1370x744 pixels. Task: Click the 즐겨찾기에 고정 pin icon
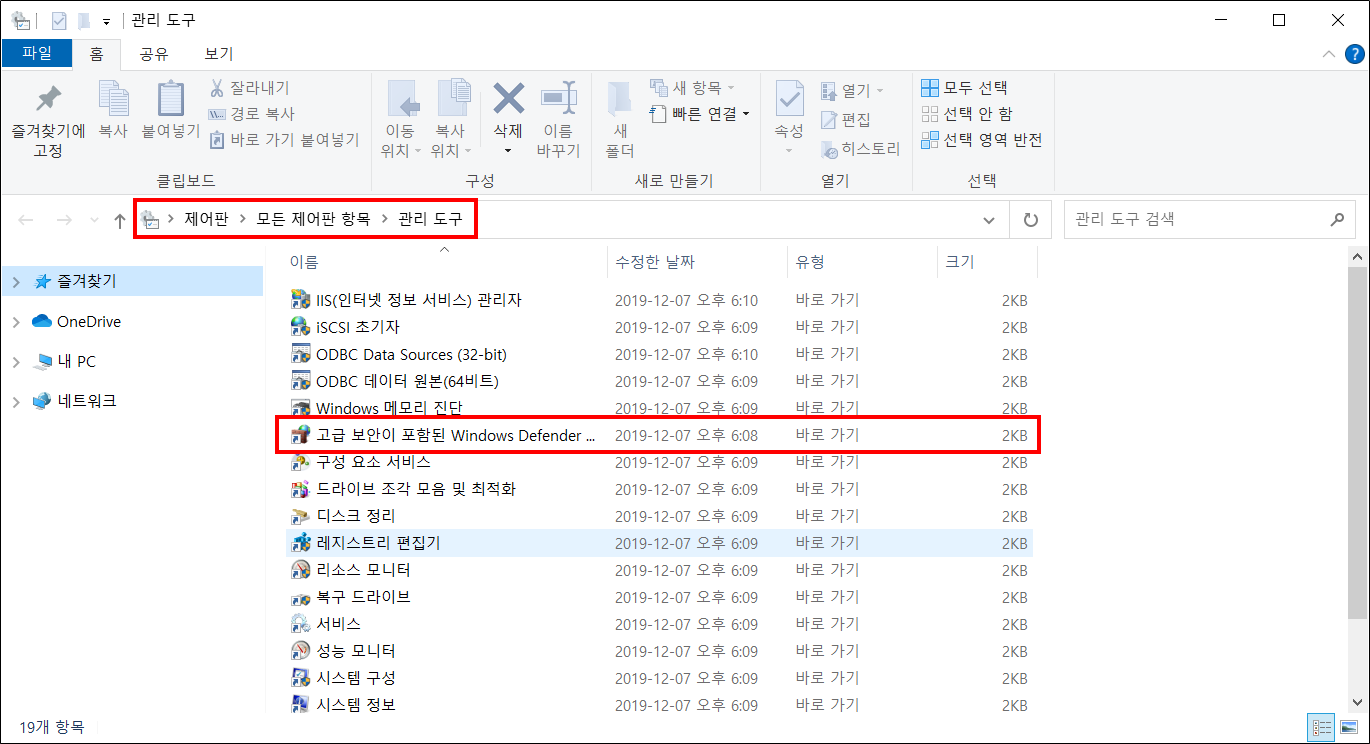pos(47,99)
